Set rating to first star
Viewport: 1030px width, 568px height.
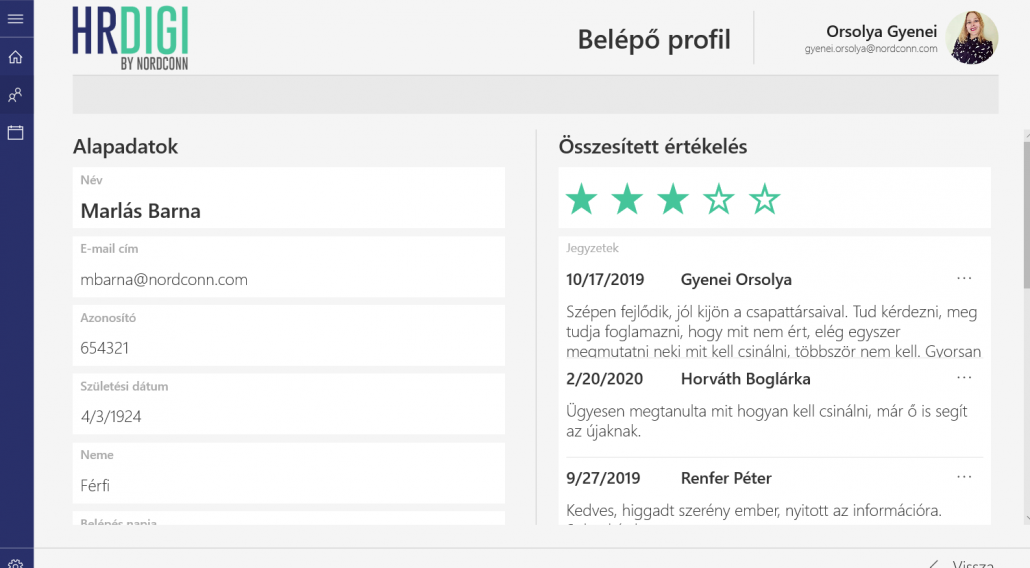[x=581, y=199]
